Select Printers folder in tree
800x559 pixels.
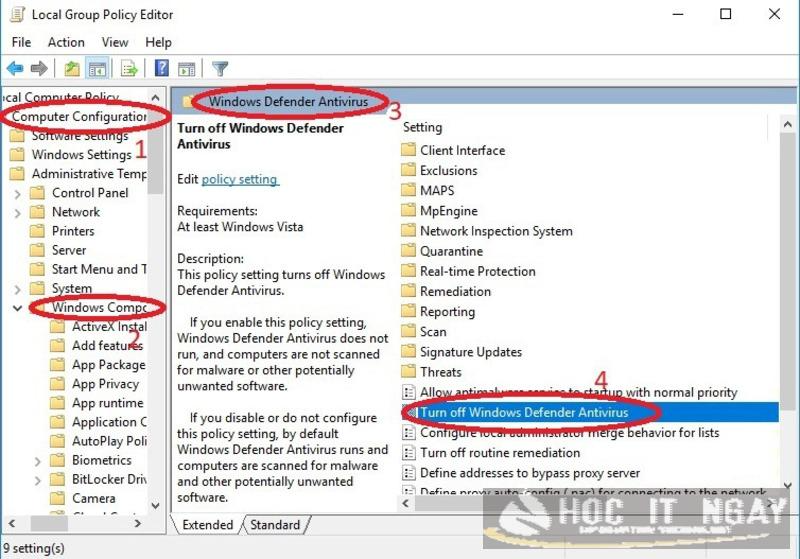click(x=62, y=231)
